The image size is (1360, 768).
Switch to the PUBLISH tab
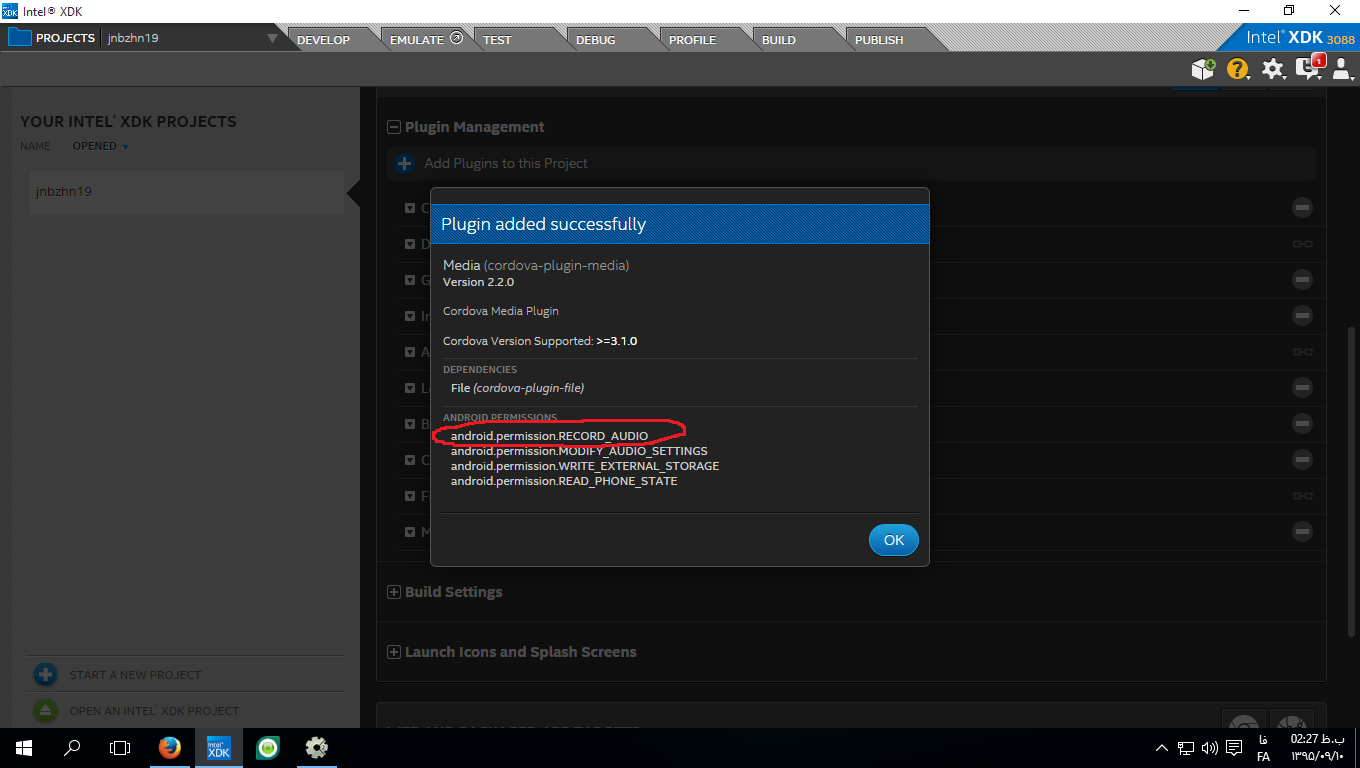click(879, 40)
